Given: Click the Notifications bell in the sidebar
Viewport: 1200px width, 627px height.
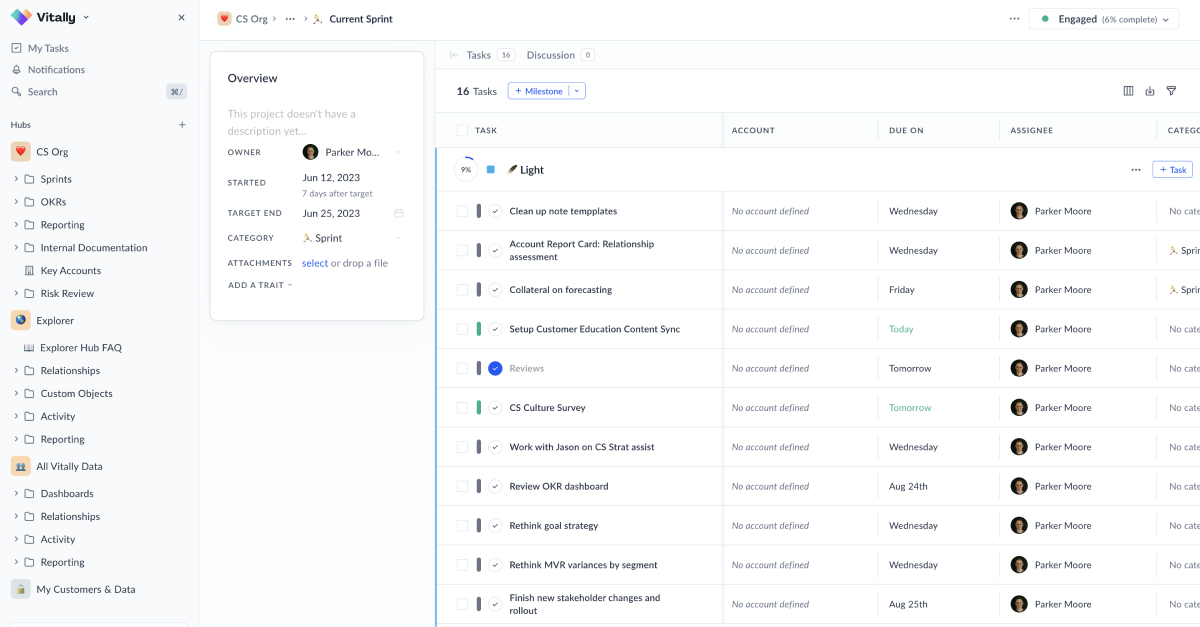Looking at the screenshot, I should (x=17, y=69).
